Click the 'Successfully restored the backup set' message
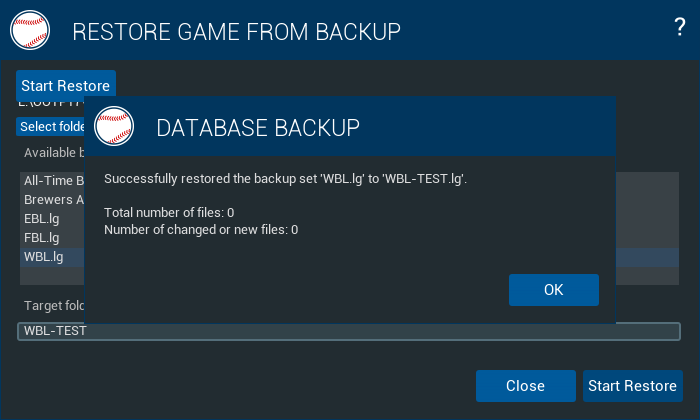700x420 pixels. pyautogui.click(x=285, y=179)
